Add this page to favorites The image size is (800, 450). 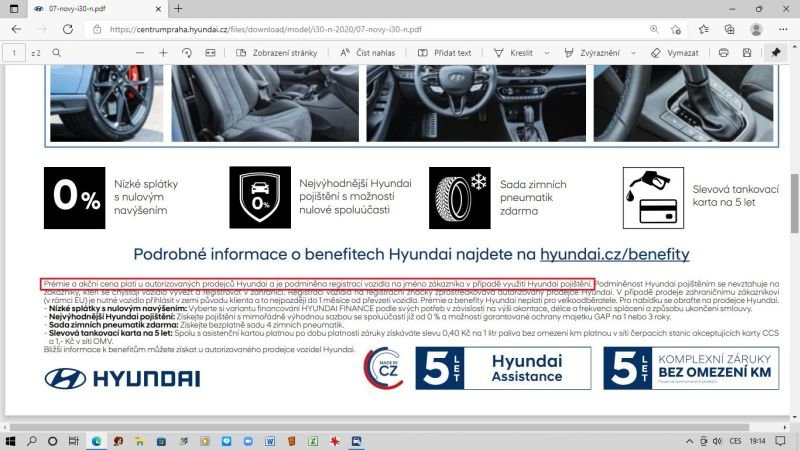tap(676, 29)
